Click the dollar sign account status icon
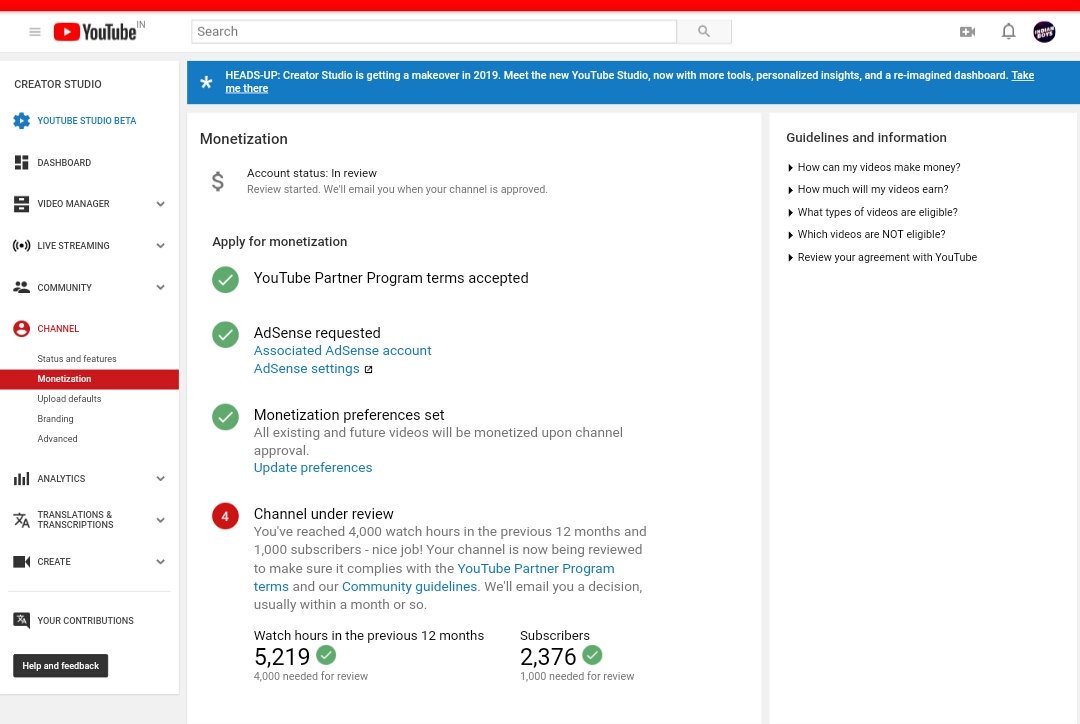Image resolution: width=1080 pixels, height=724 pixels. 218,181
